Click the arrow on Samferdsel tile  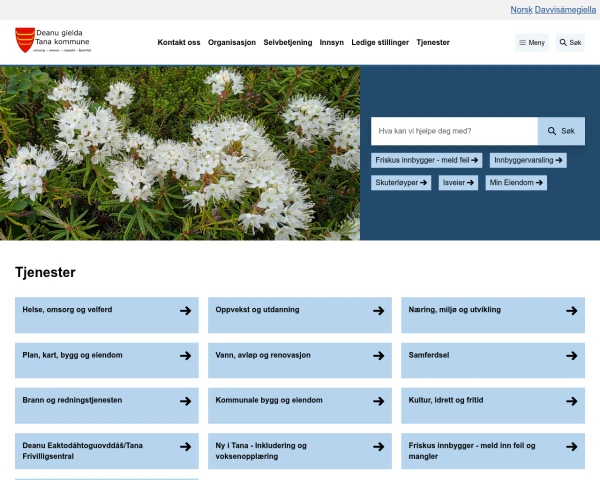click(572, 356)
